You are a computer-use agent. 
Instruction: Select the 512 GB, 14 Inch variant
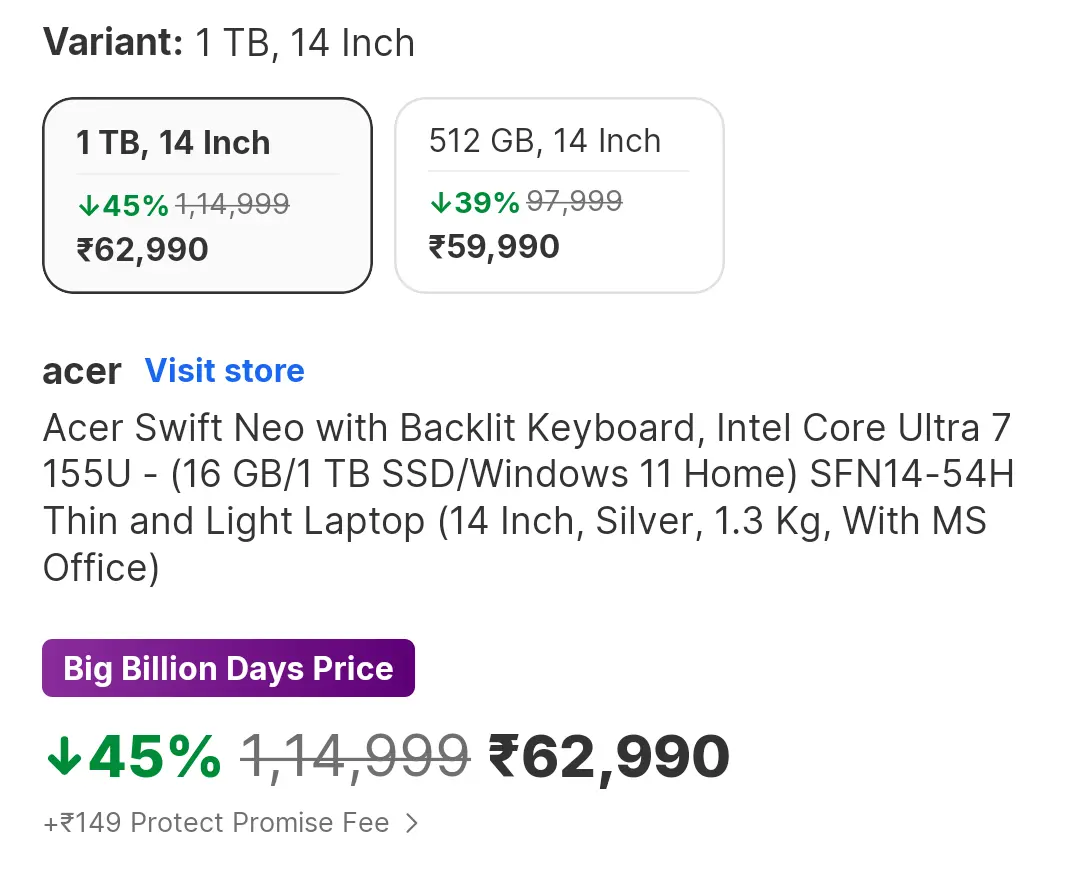click(559, 195)
